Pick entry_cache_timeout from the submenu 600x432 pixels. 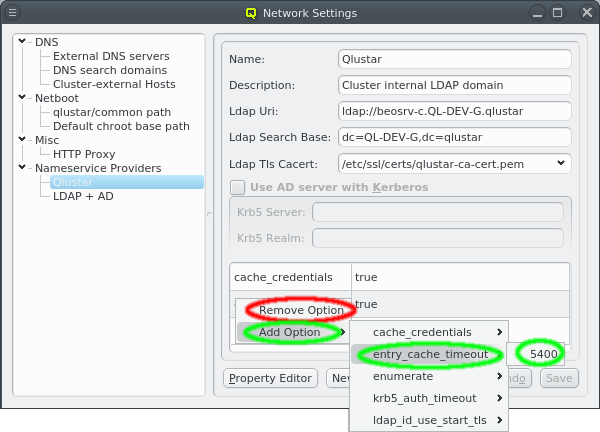point(430,354)
